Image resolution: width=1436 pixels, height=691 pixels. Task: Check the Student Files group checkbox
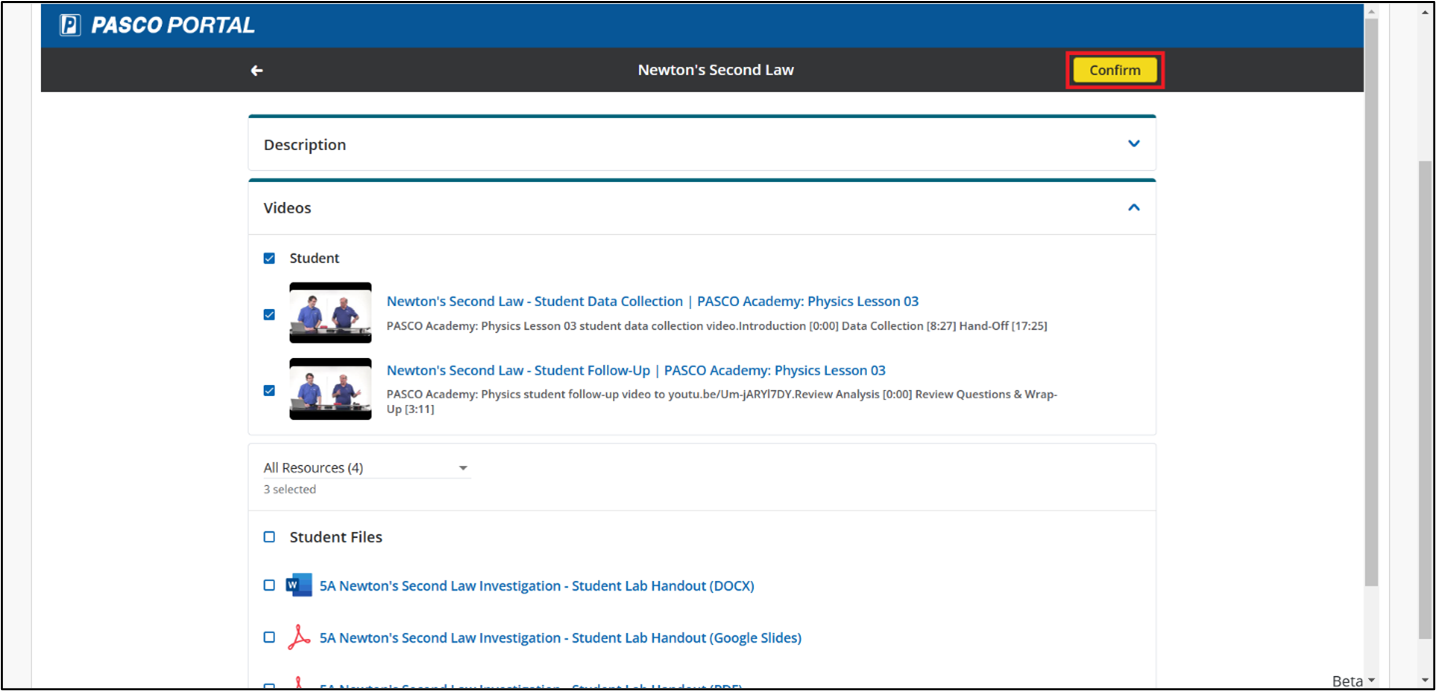click(269, 537)
